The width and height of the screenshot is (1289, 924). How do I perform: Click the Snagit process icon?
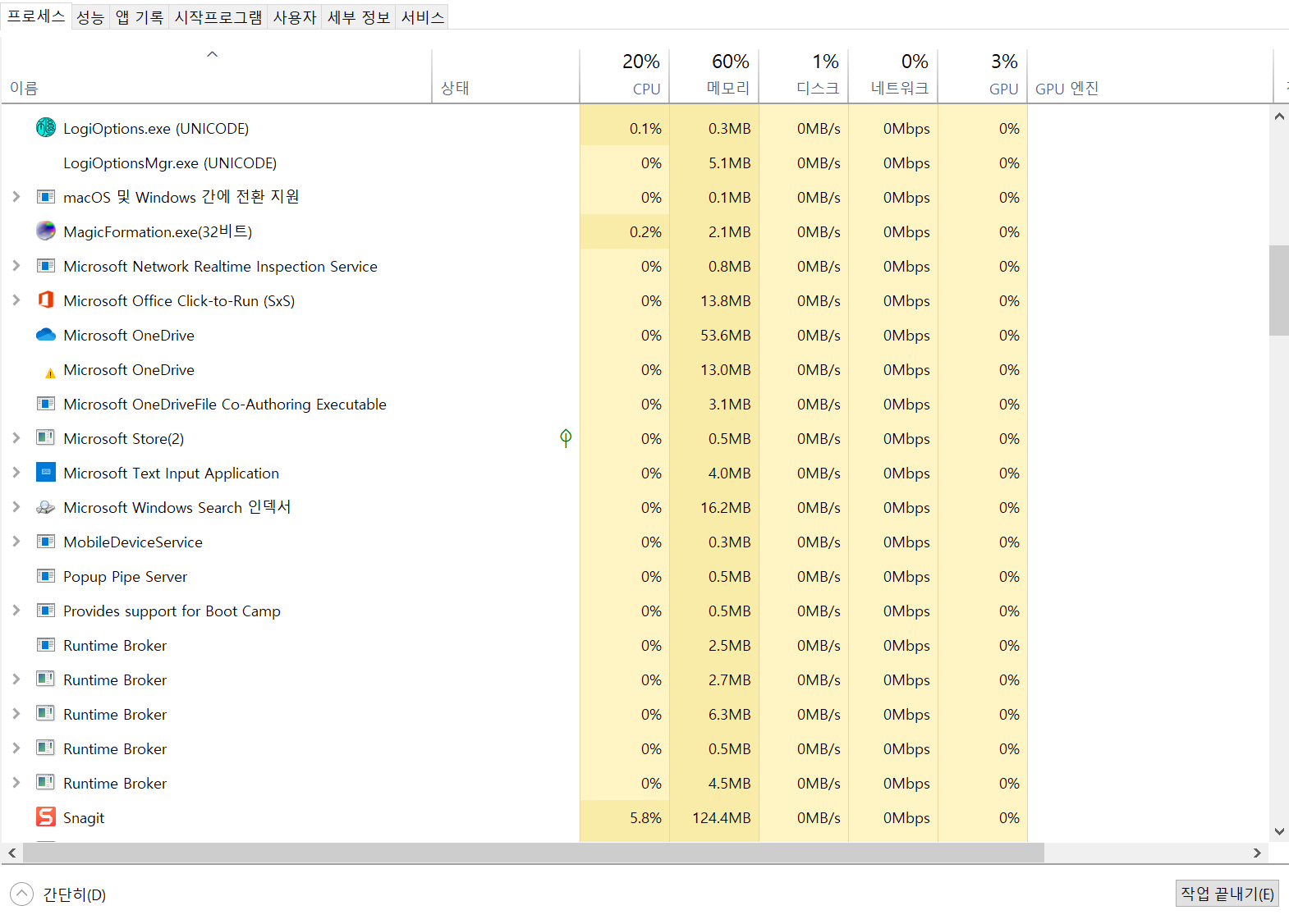[x=46, y=817]
